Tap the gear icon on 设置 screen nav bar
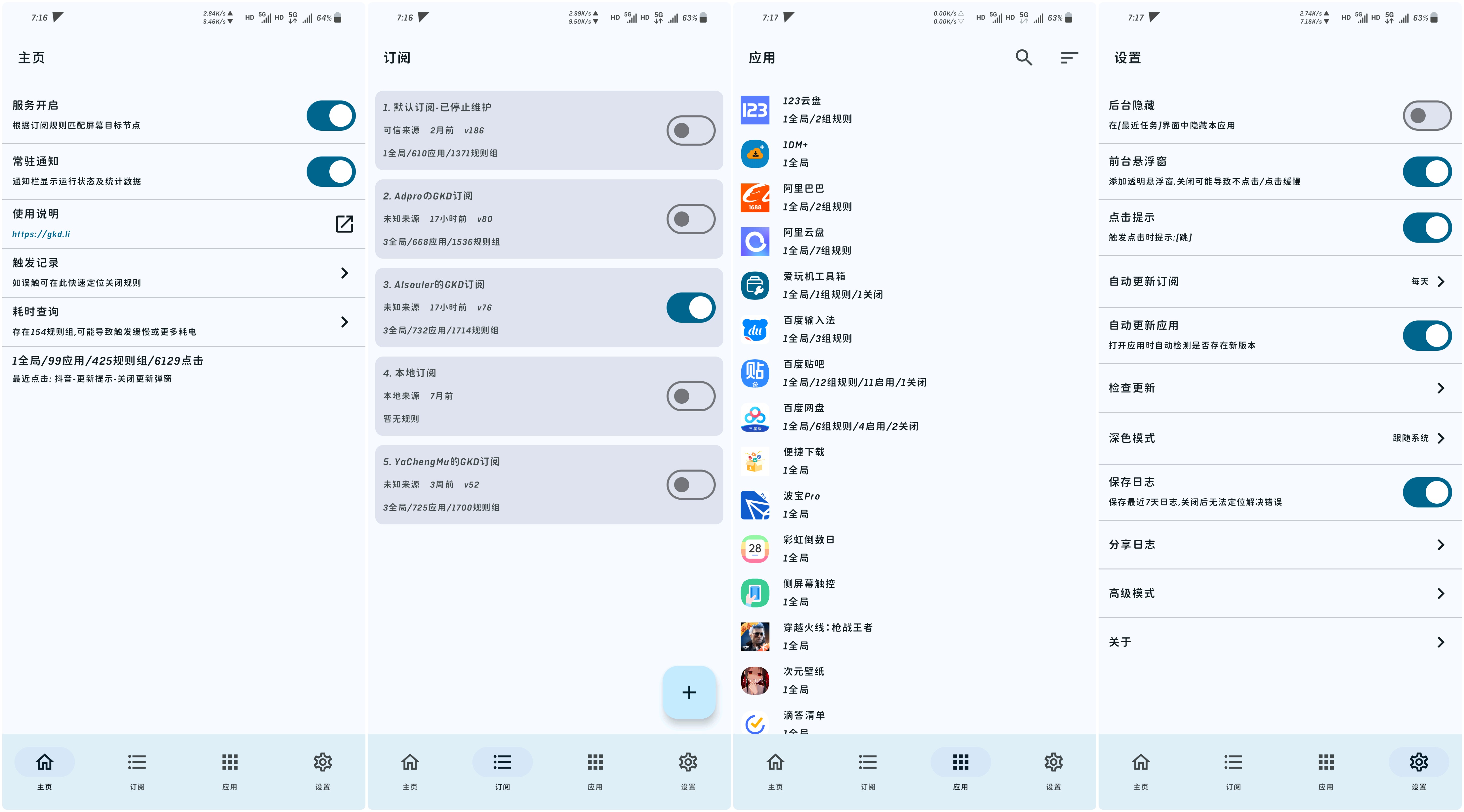This screenshot has width=1464, height=812. [1419, 762]
